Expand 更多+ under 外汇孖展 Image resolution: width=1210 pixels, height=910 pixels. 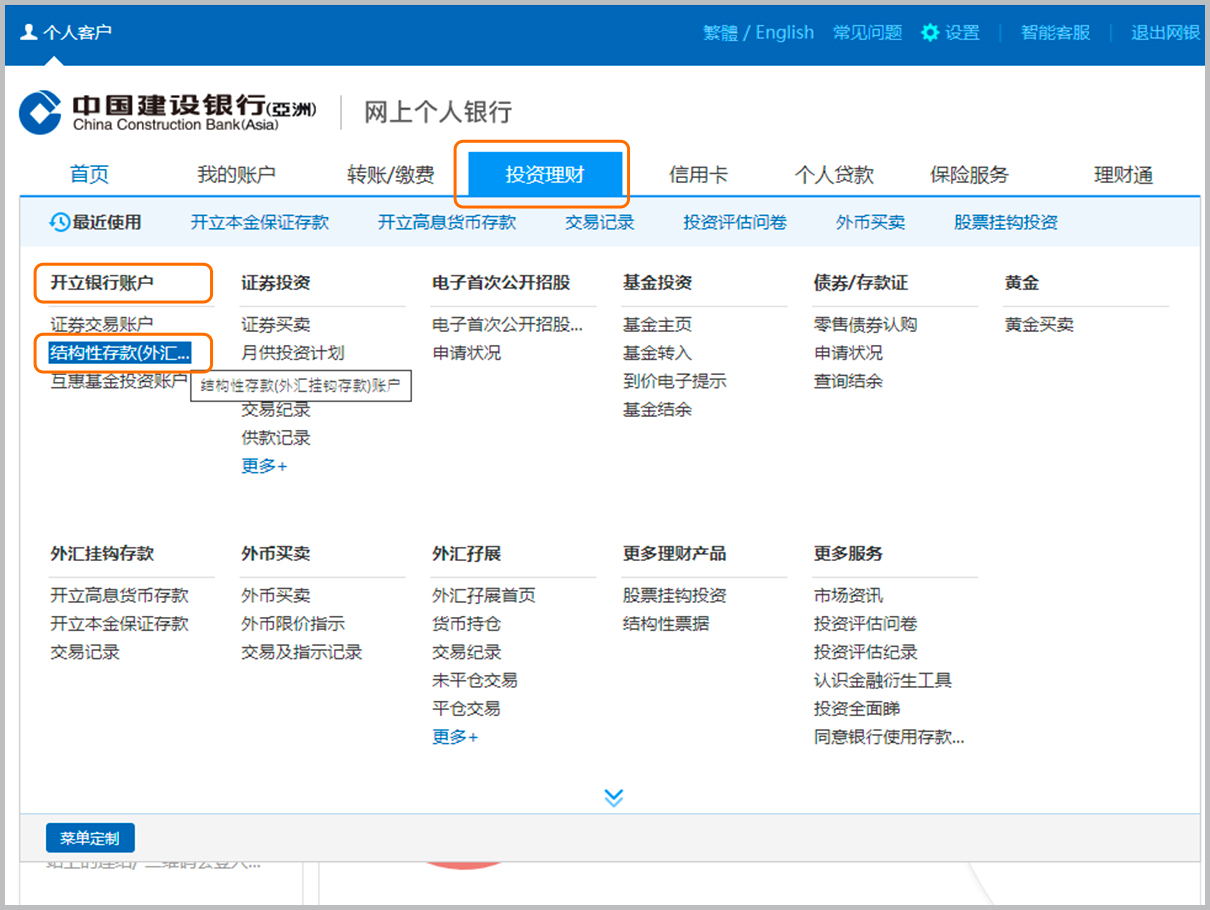(455, 737)
